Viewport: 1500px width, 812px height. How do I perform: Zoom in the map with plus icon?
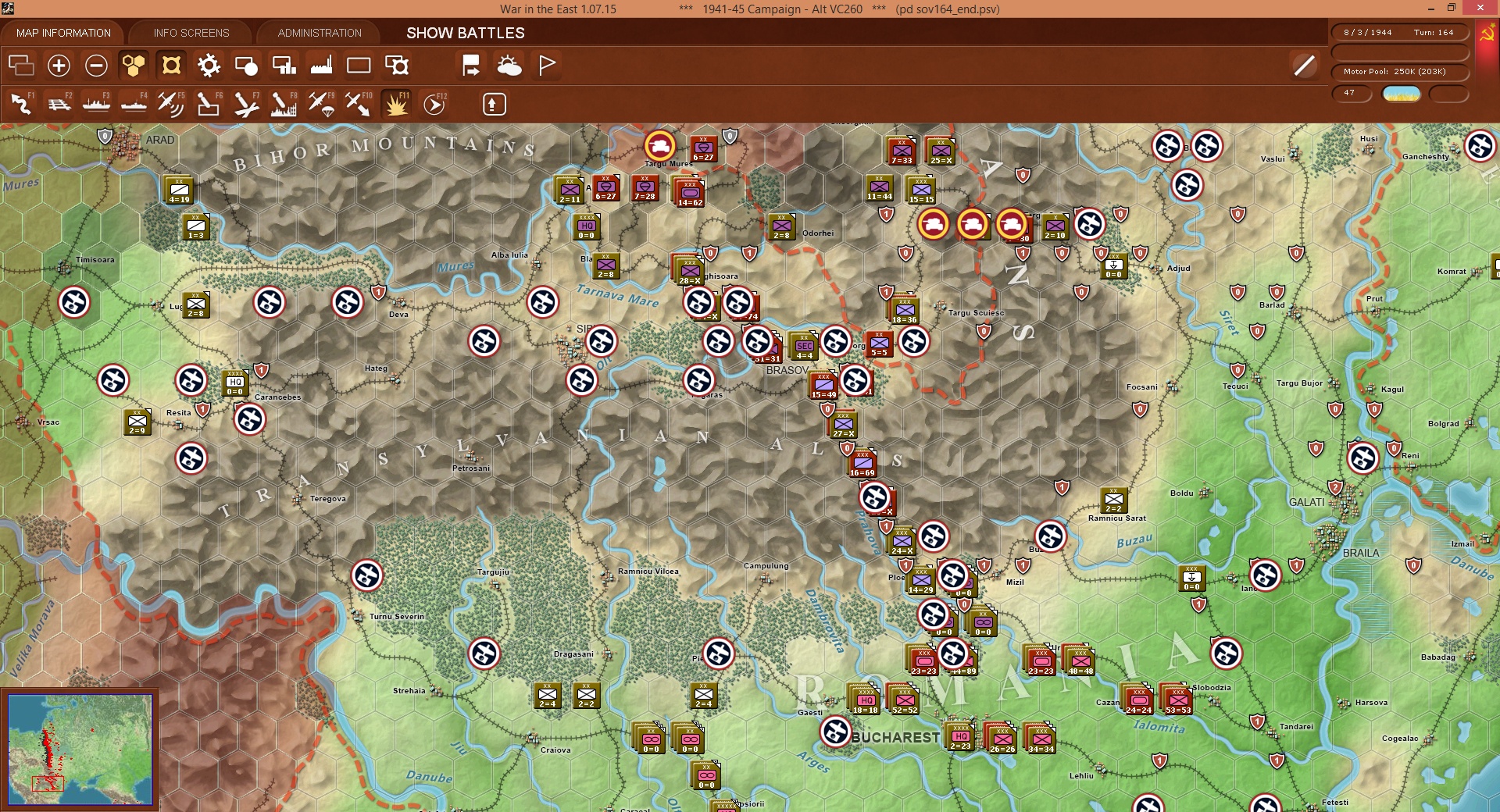(x=59, y=66)
